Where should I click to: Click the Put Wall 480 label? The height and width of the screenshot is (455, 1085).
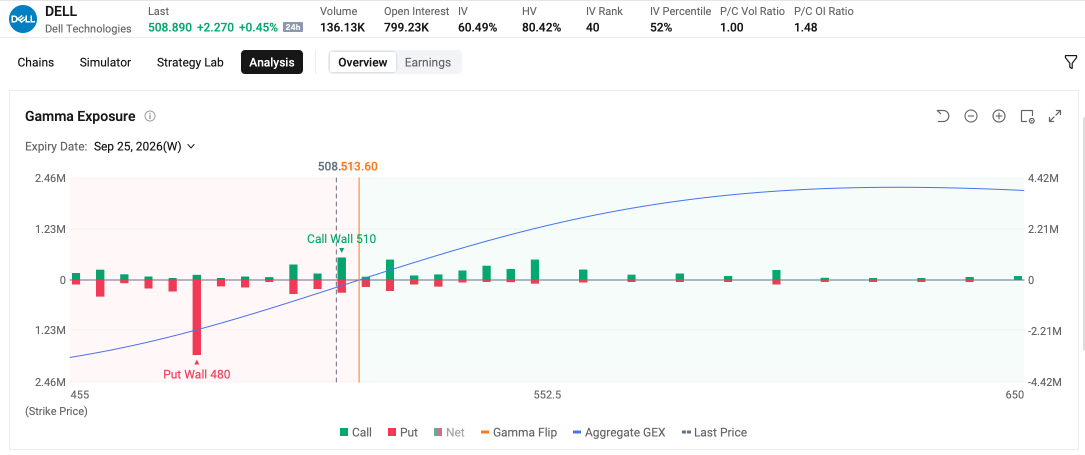197,374
